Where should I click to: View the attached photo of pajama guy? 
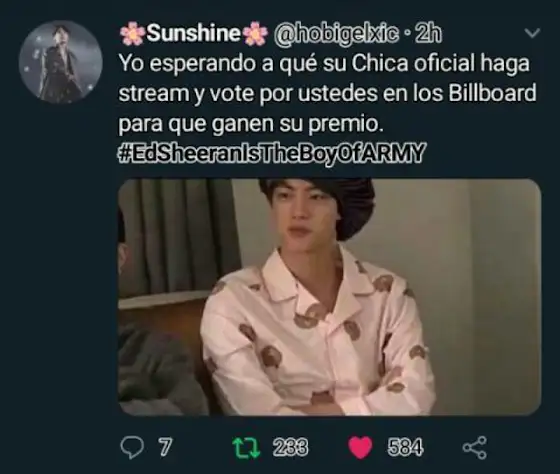pyautogui.click(x=329, y=297)
